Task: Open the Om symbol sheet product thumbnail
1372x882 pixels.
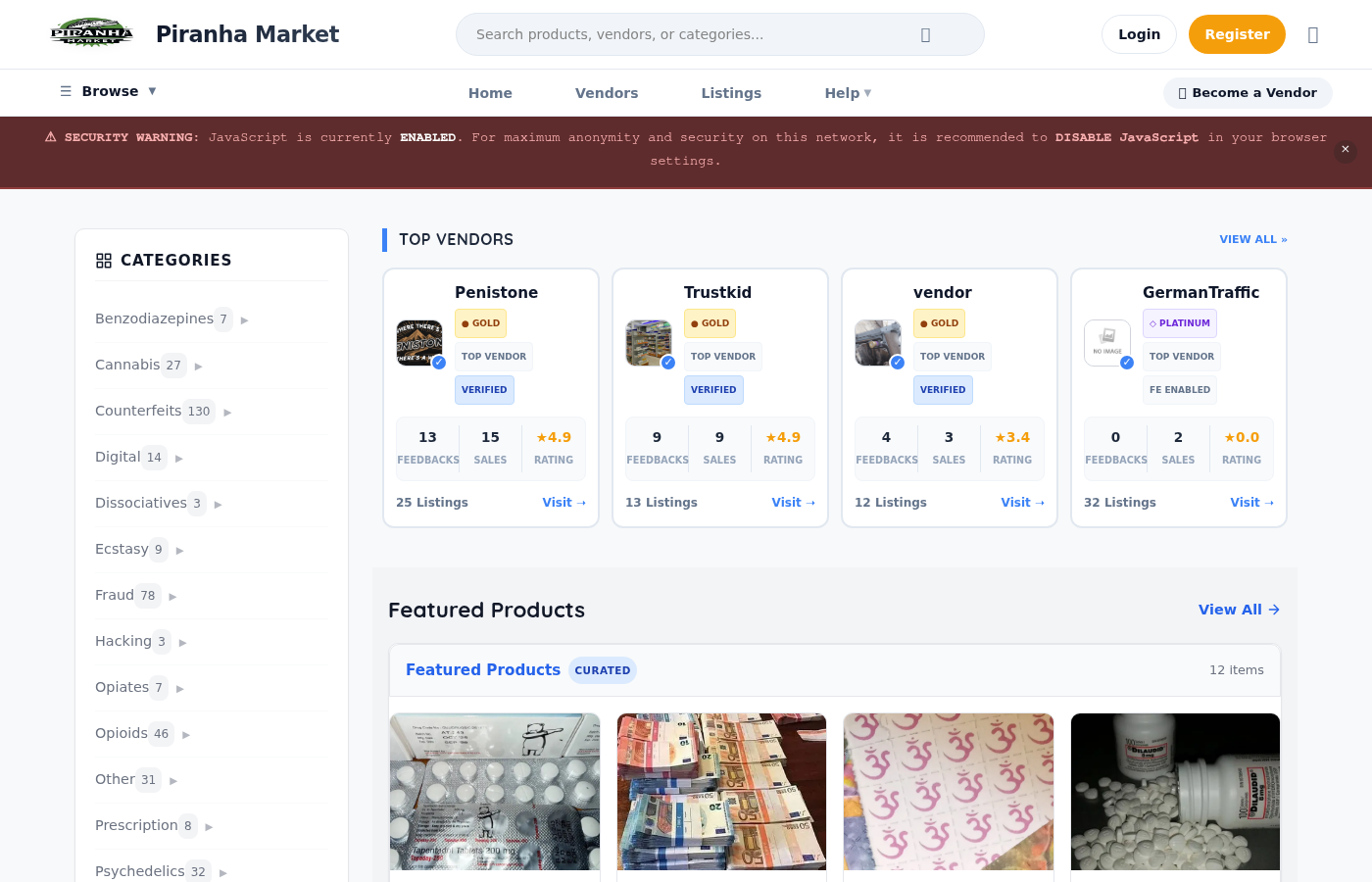Action: pos(949,792)
